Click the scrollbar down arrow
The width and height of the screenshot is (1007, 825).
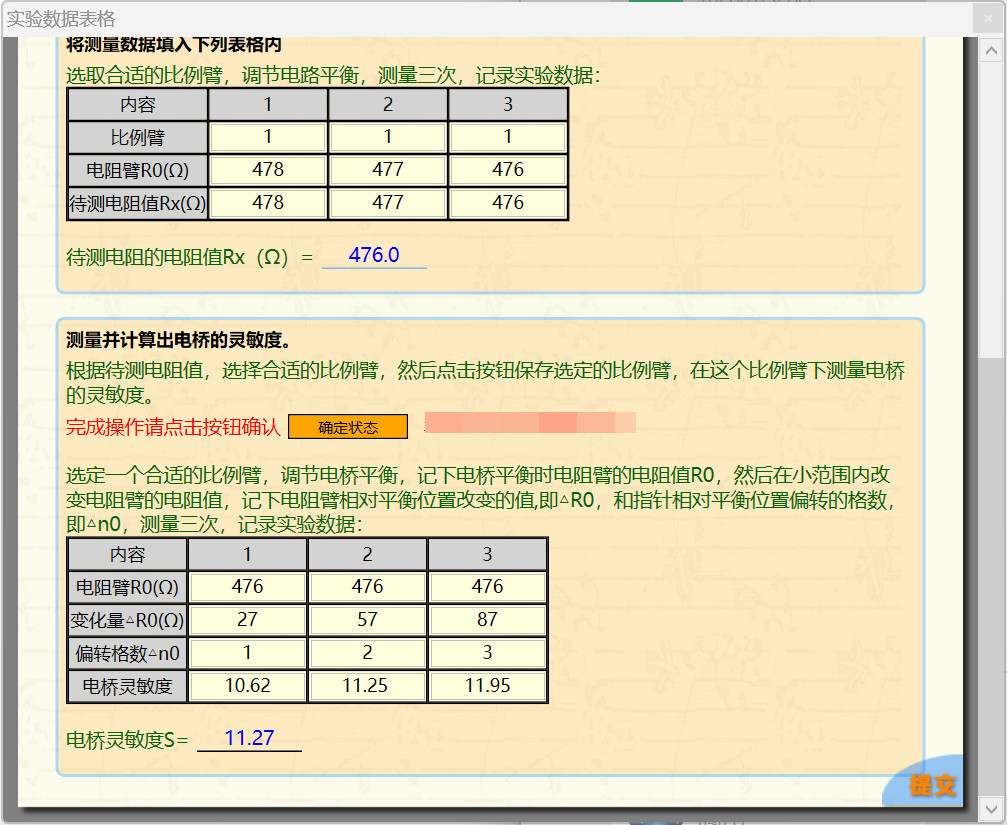click(990, 807)
